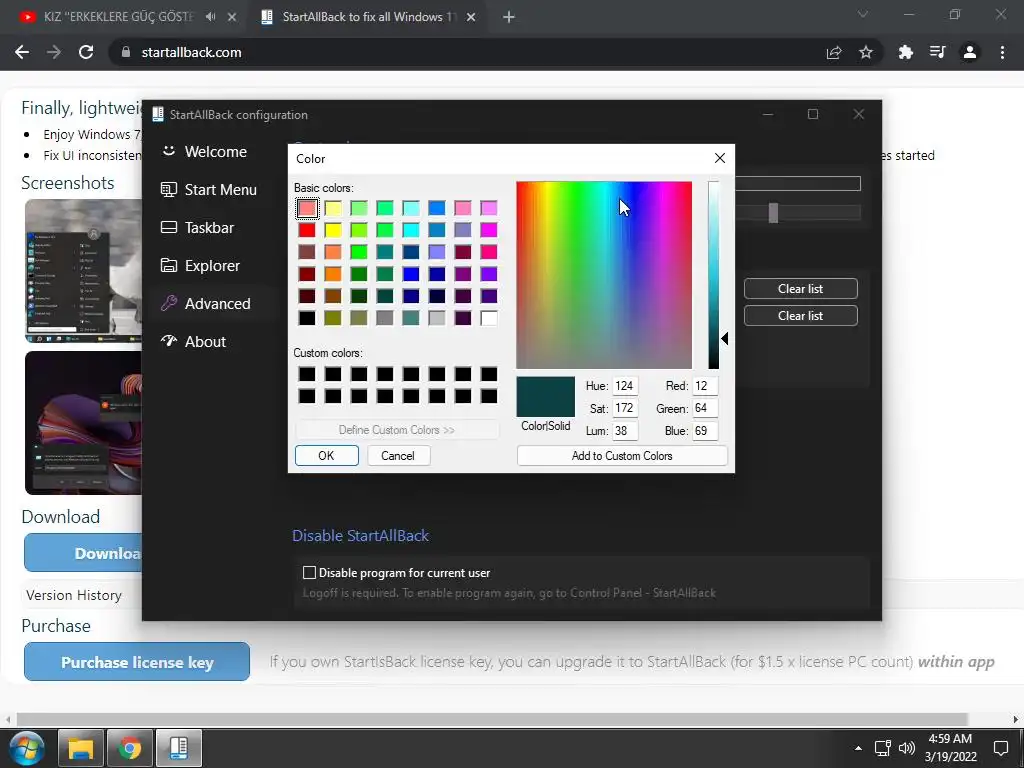Open the network icon in tray
The height and width of the screenshot is (768, 1024).
pyautogui.click(x=883, y=748)
